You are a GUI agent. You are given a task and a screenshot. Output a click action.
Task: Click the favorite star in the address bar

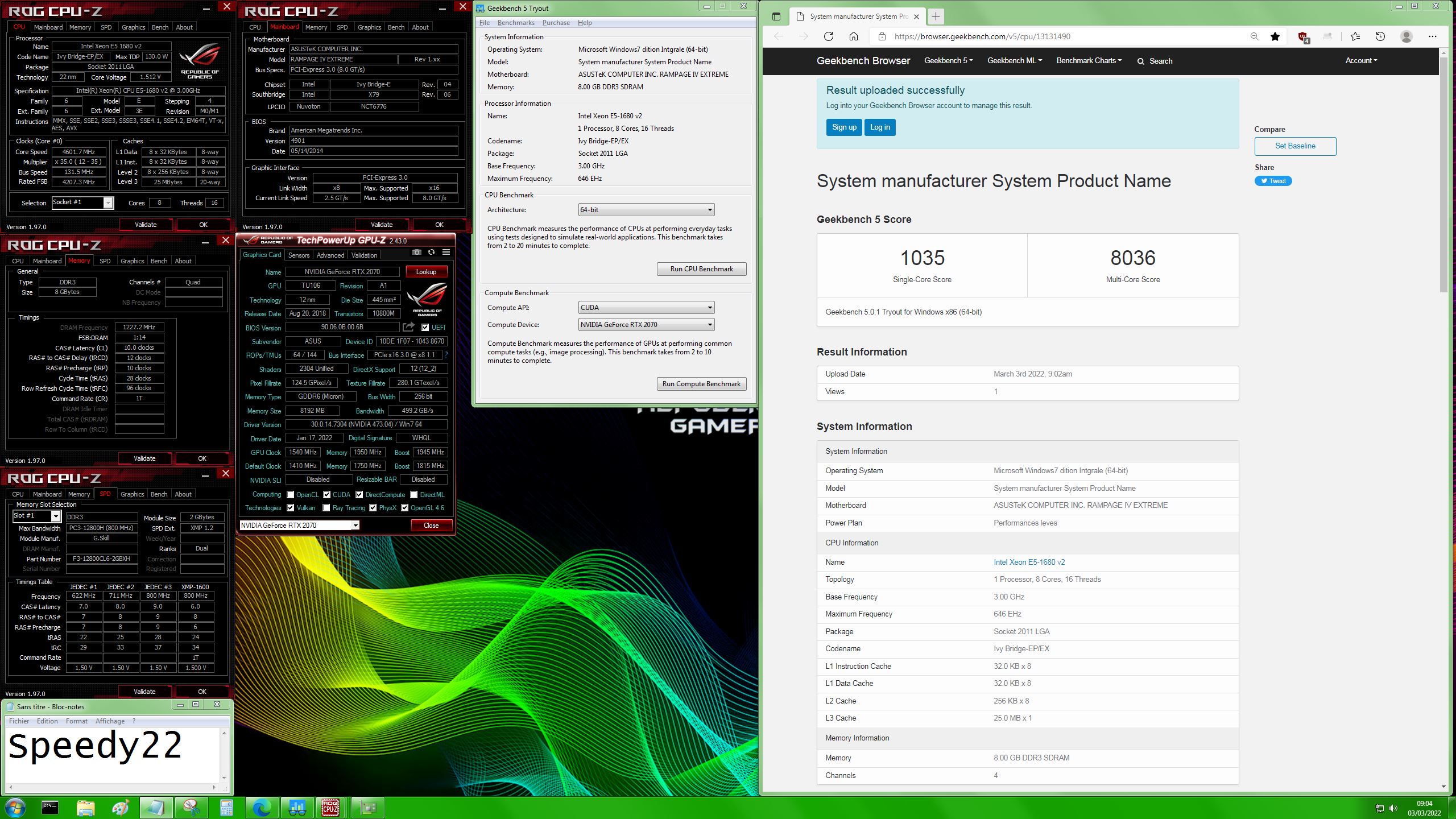pyautogui.click(x=1275, y=36)
